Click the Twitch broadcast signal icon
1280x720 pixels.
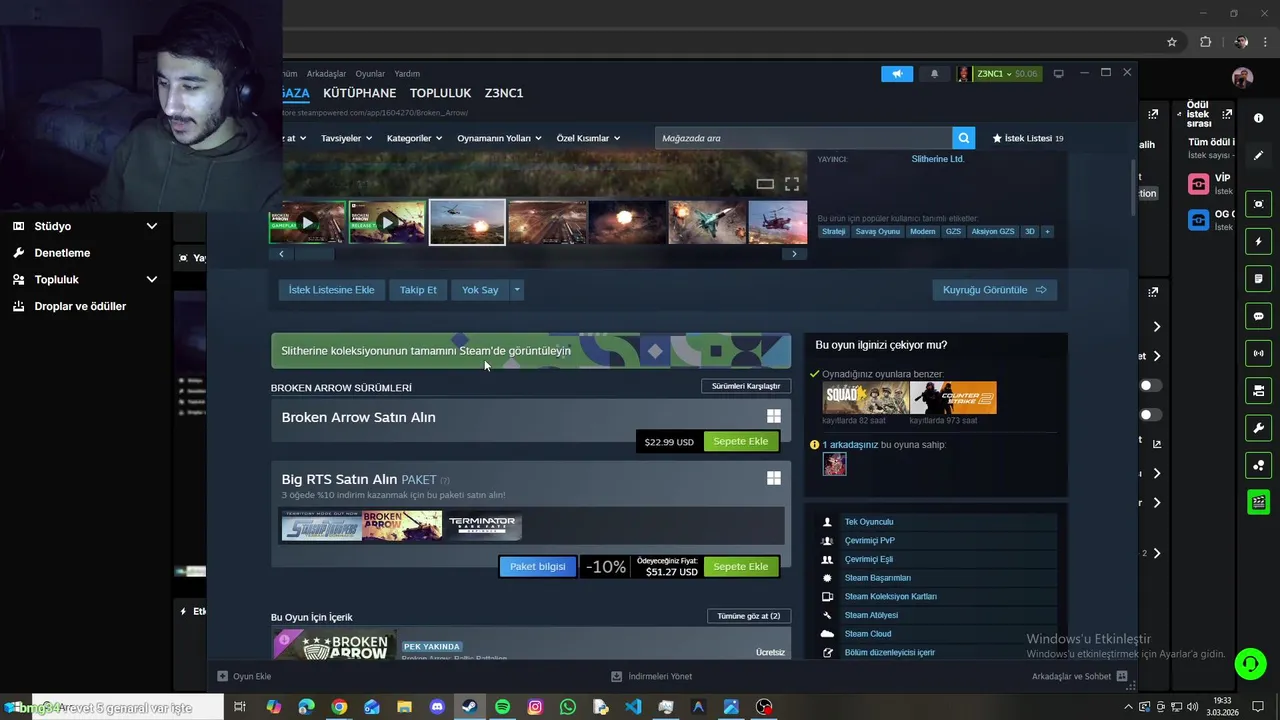(1259, 353)
